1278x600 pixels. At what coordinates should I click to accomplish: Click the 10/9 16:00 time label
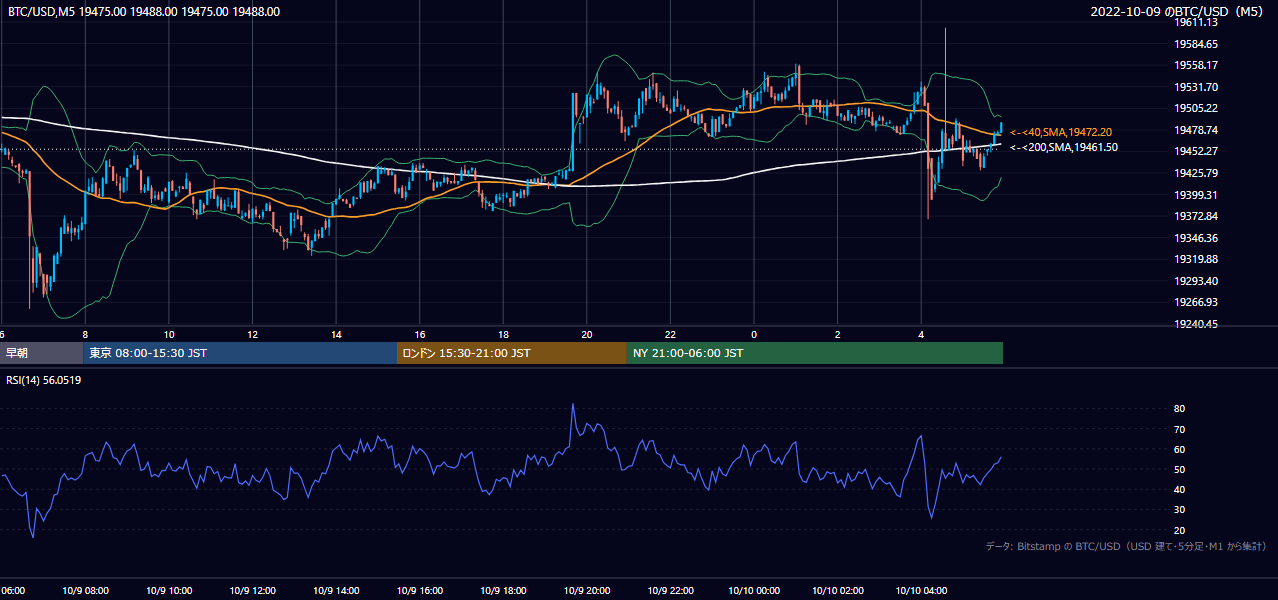tap(419, 591)
